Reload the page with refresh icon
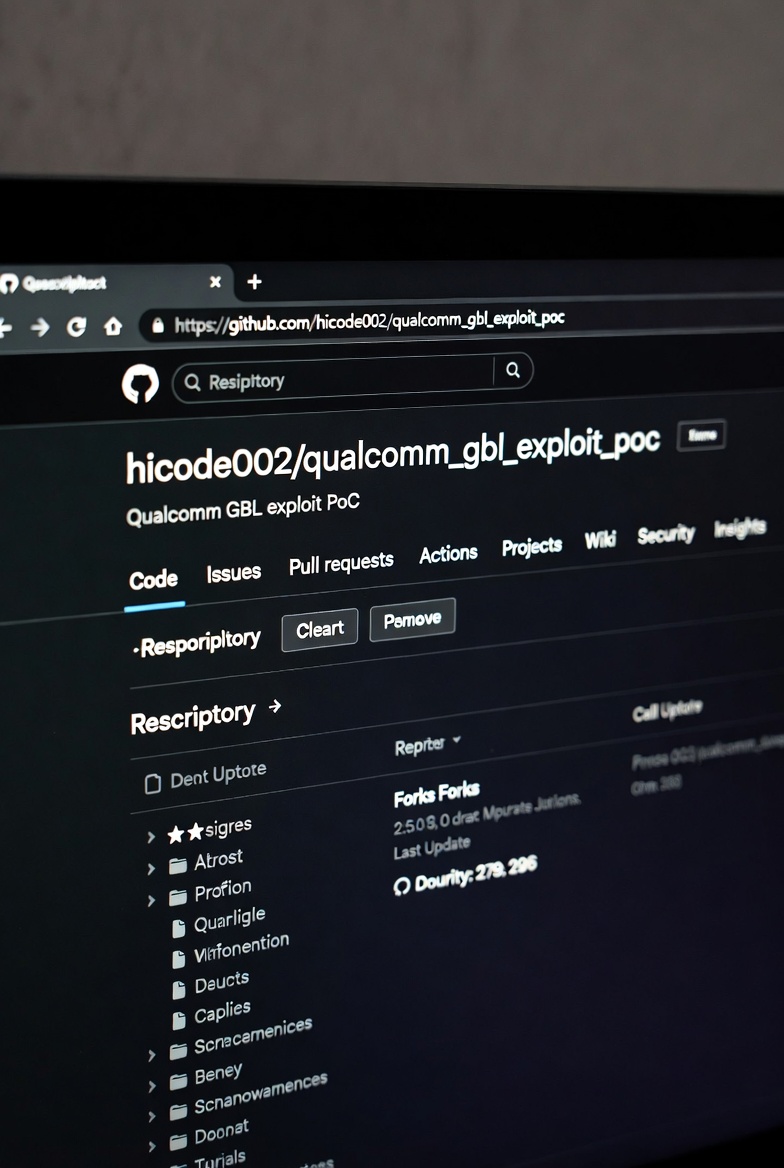Image resolution: width=784 pixels, height=1168 pixels. [x=76, y=326]
